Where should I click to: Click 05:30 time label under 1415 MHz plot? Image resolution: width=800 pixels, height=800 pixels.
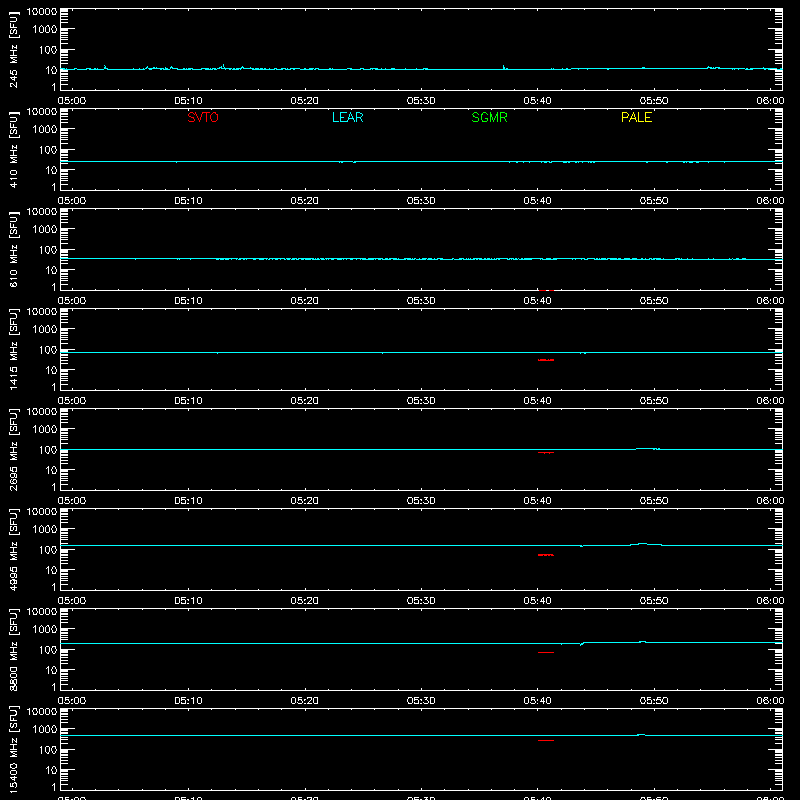[x=421, y=401]
